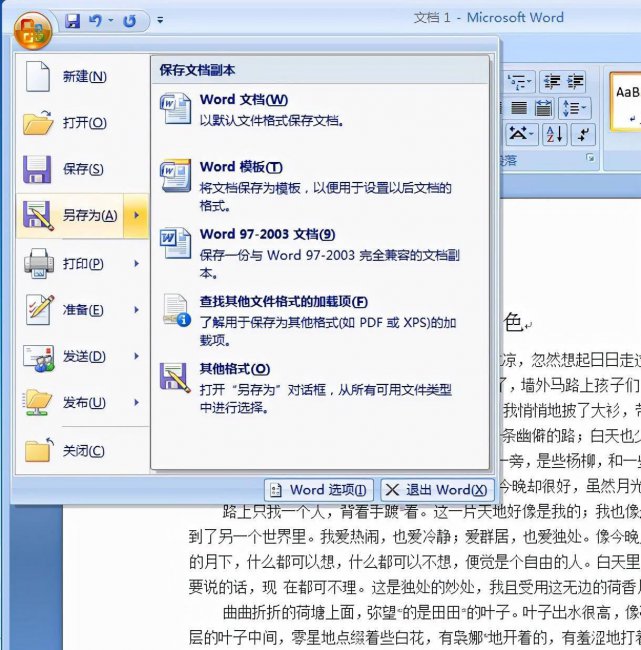Image resolution: width=641 pixels, height=650 pixels.
Task: Expand the 另存为 submenu arrow
Action: tap(136, 216)
